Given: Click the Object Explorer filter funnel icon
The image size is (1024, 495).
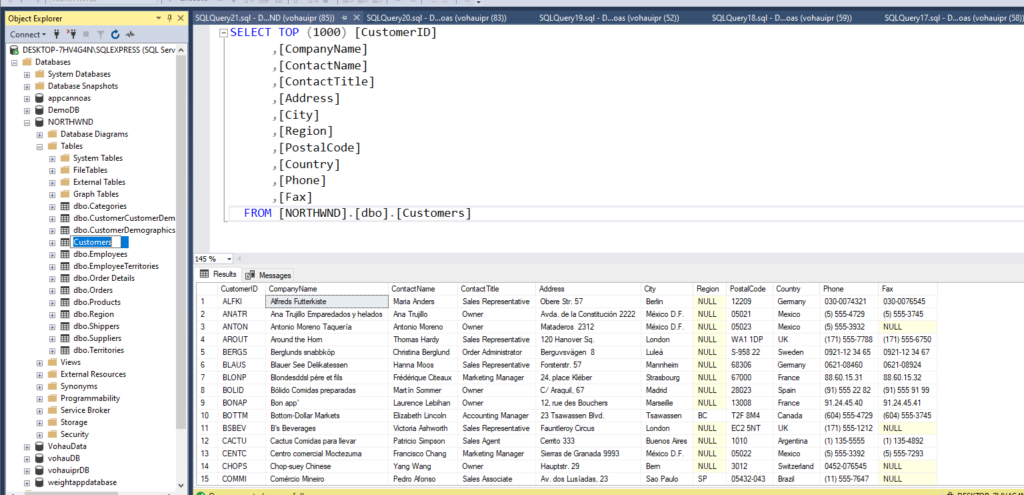Looking at the screenshot, I should pos(100,34).
